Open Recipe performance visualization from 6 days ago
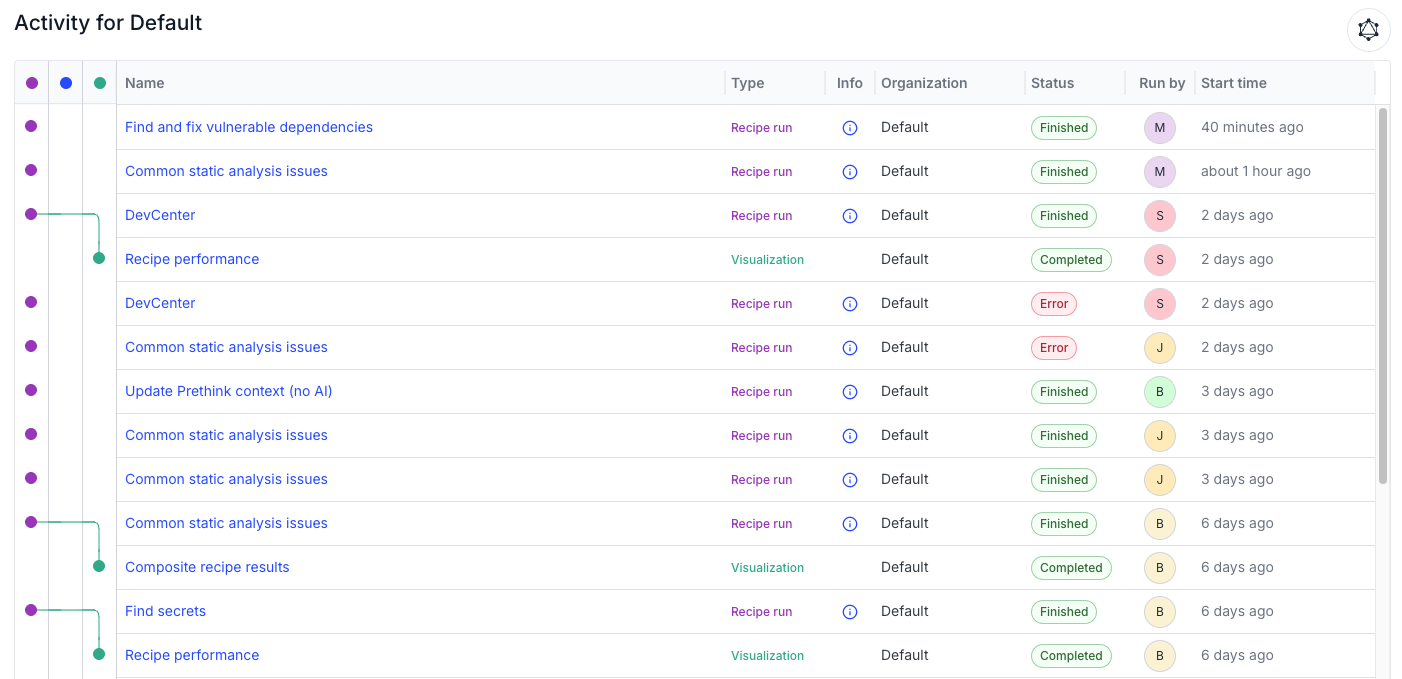The image size is (1402, 679). [192, 655]
